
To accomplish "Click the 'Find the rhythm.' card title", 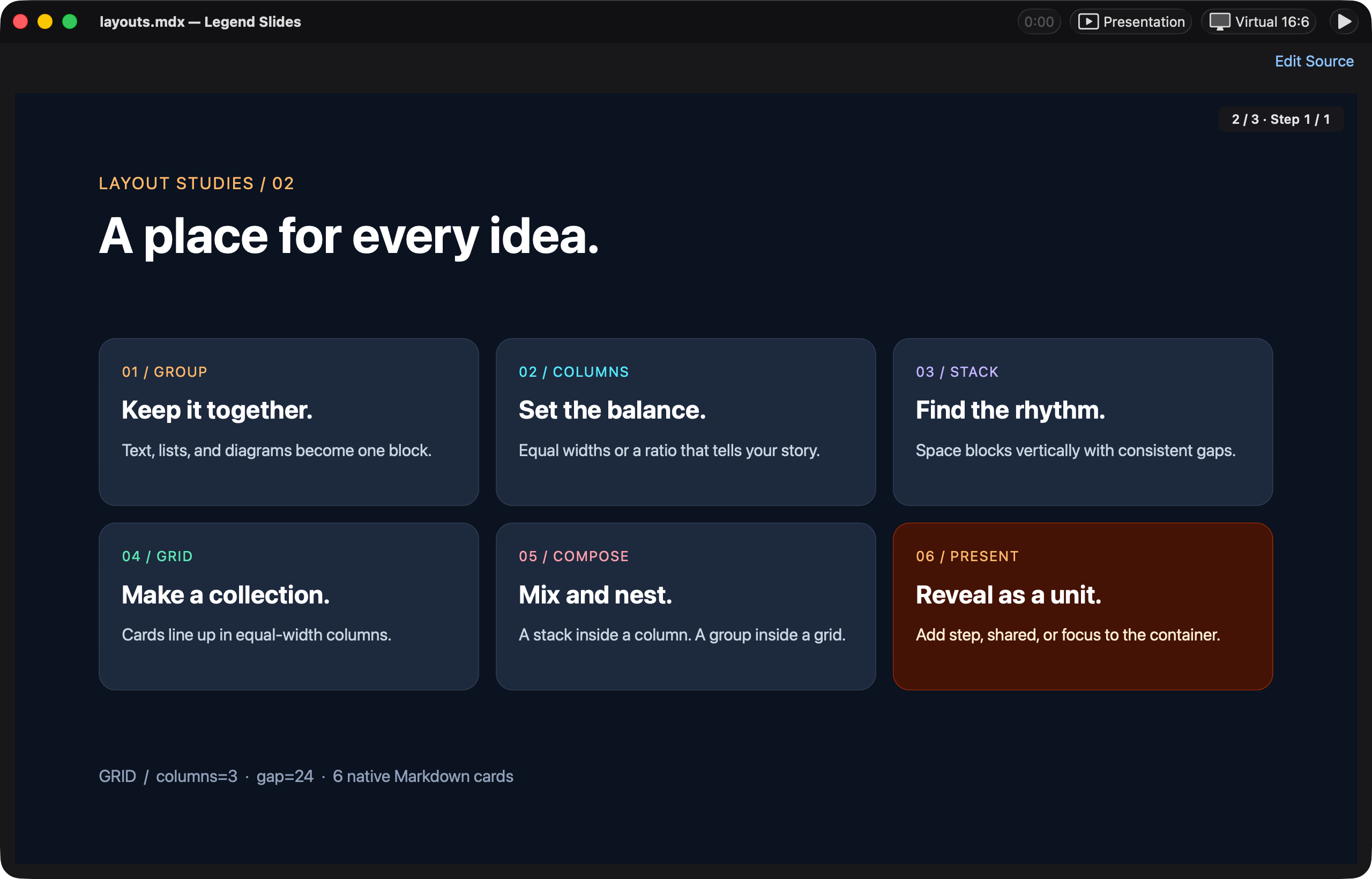I will click(x=1010, y=411).
